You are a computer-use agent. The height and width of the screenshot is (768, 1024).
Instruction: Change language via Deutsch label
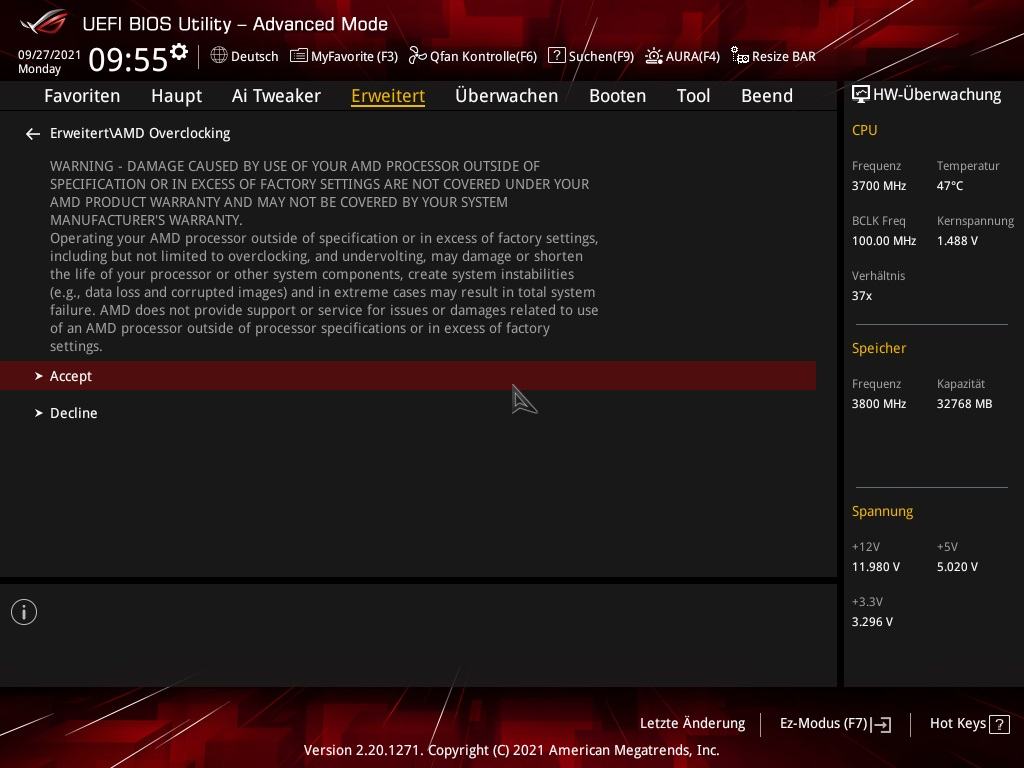pyautogui.click(x=255, y=56)
